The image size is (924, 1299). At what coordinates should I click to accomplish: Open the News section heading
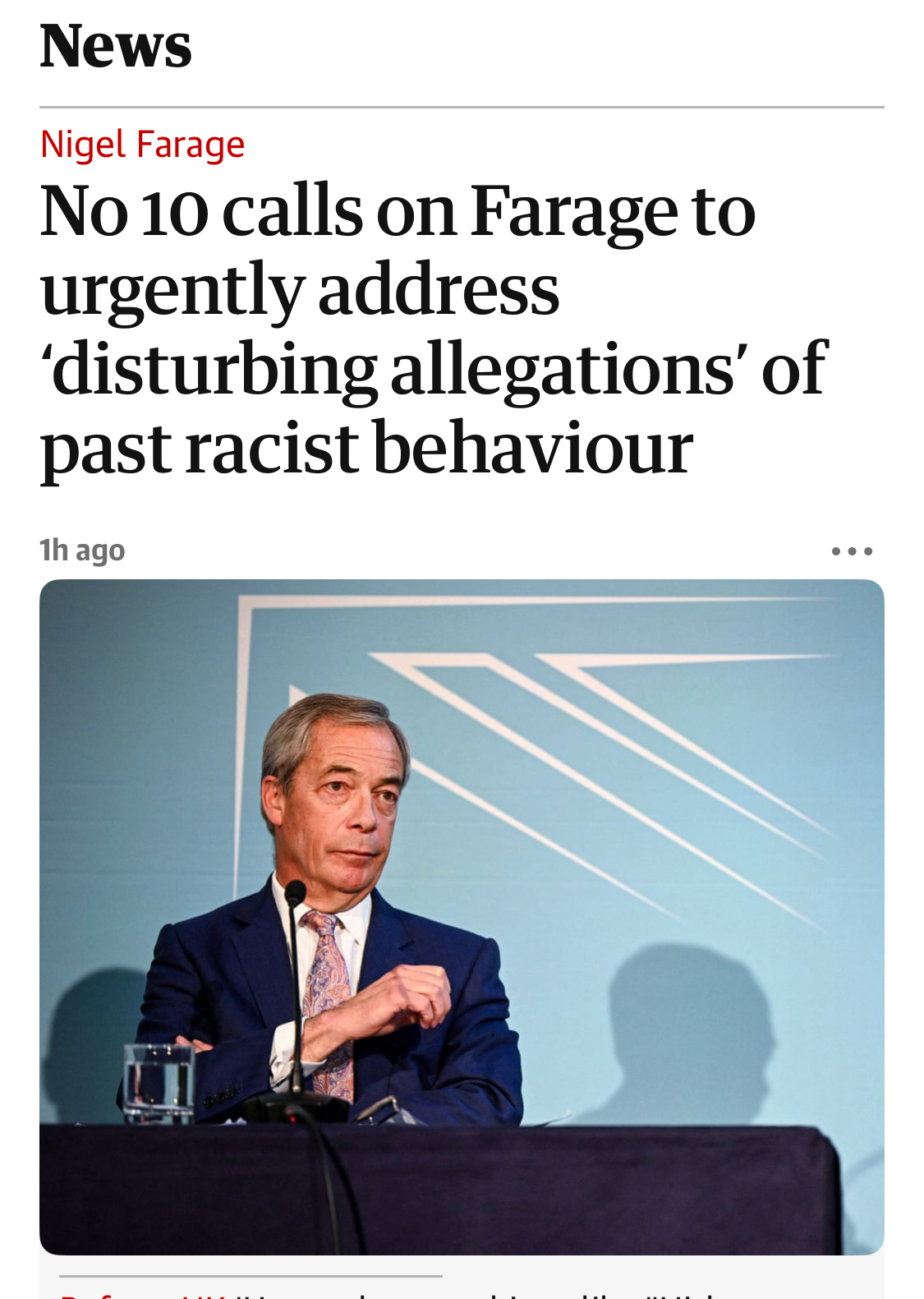pyautogui.click(x=116, y=46)
